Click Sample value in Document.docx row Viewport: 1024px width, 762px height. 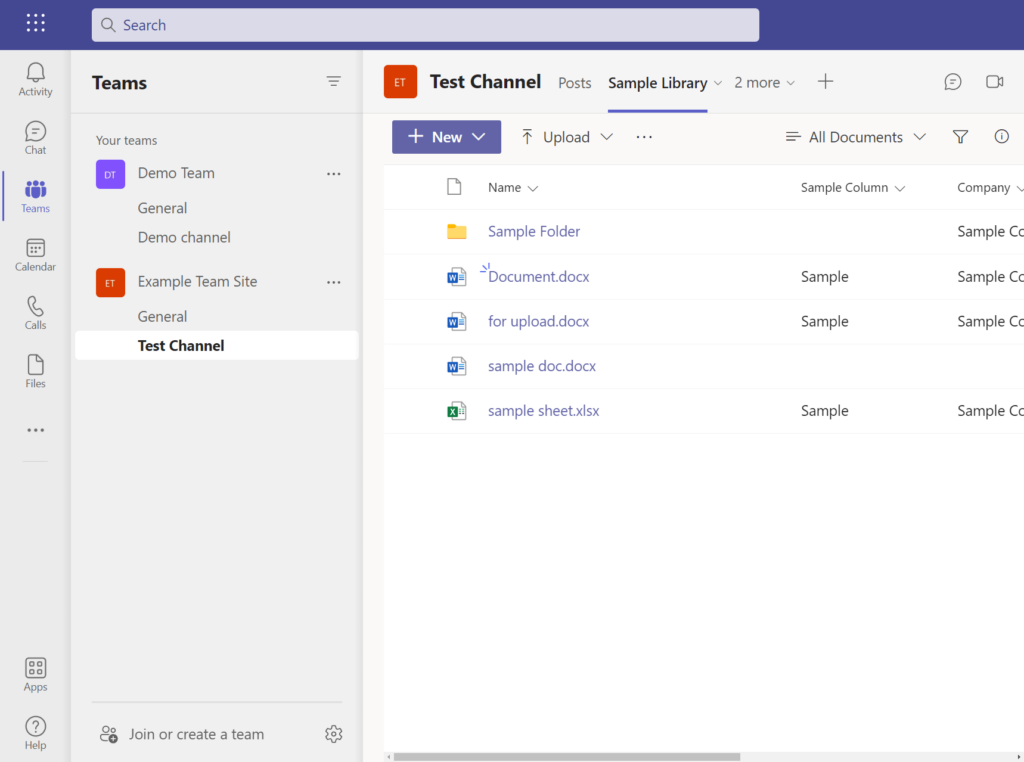[825, 277]
